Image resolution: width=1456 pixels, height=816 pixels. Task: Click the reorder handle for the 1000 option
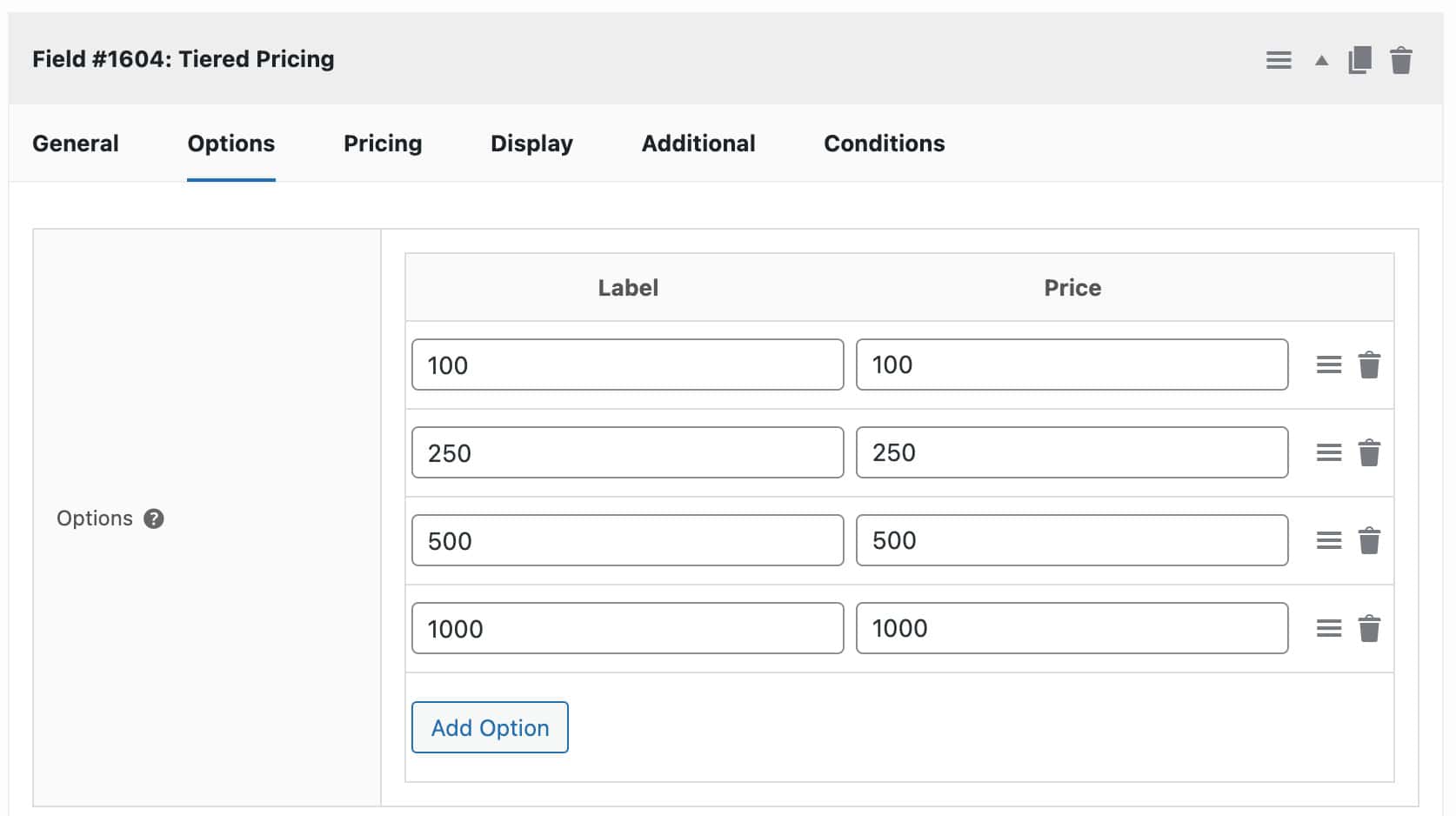tap(1329, 627)
